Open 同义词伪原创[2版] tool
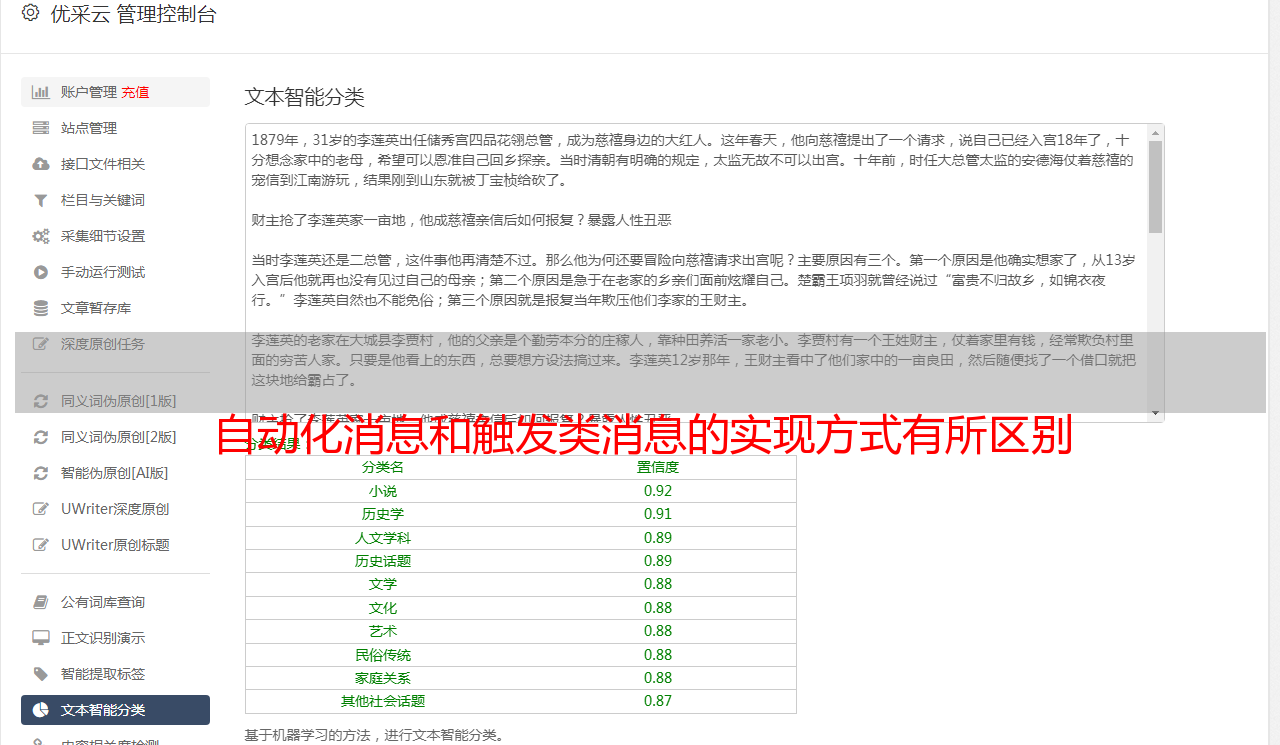Image resolution: width=1280 pixels, height=745 pixels. click(x=115, y=437)
